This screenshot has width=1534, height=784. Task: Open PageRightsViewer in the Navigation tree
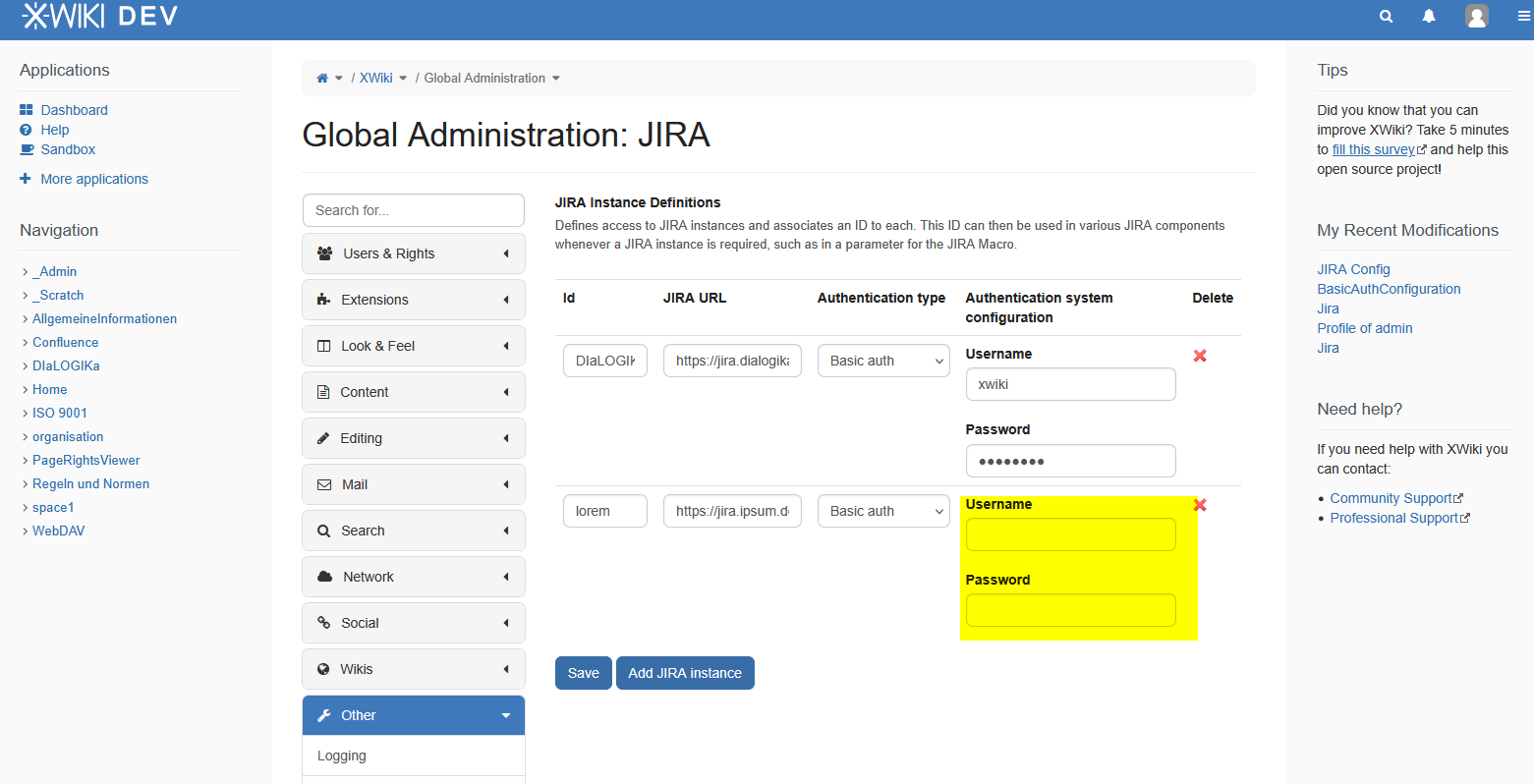pos(86,460)
